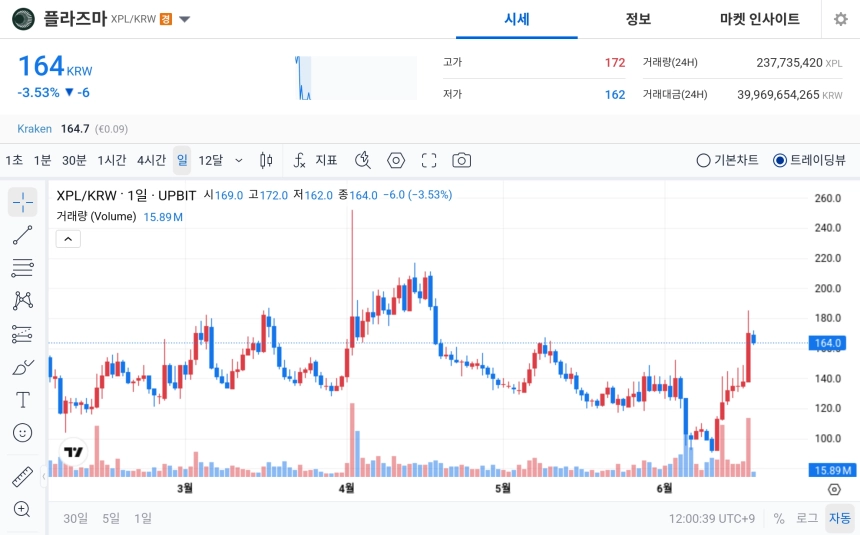Screen dimensions: 860x535
Task: Click the mini price sparkline chart
Action: (x=355, y=77)
